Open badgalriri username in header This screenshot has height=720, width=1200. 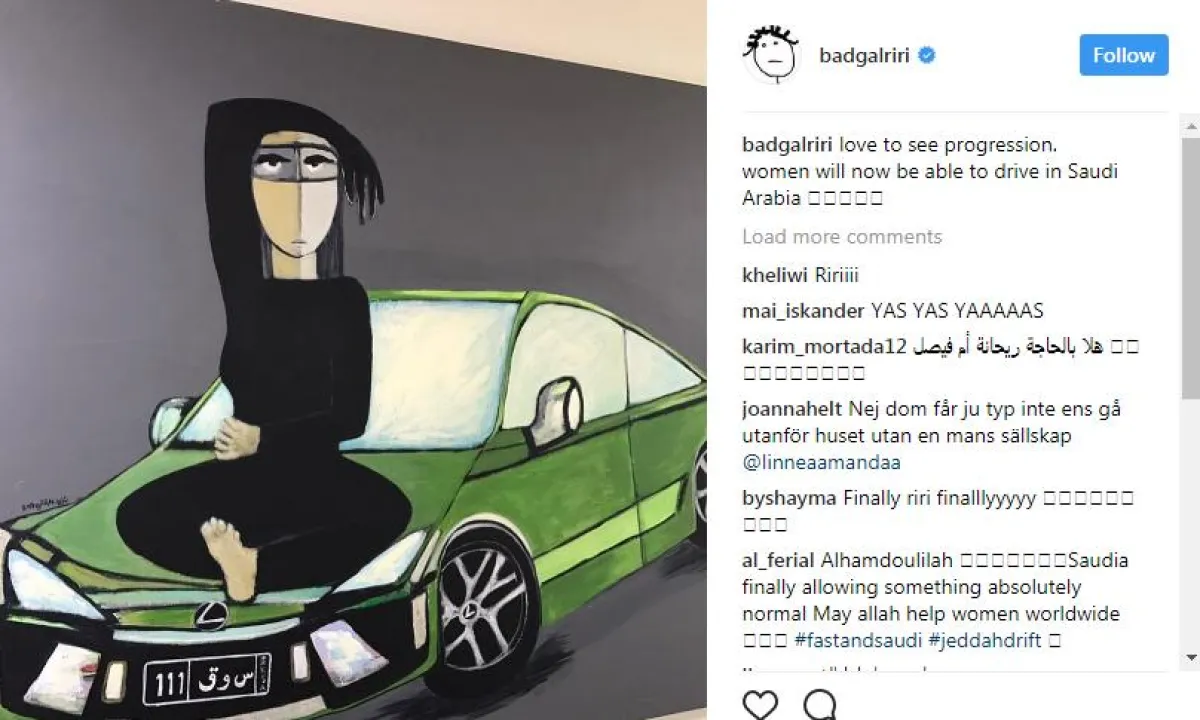click(x=864, y=55)
